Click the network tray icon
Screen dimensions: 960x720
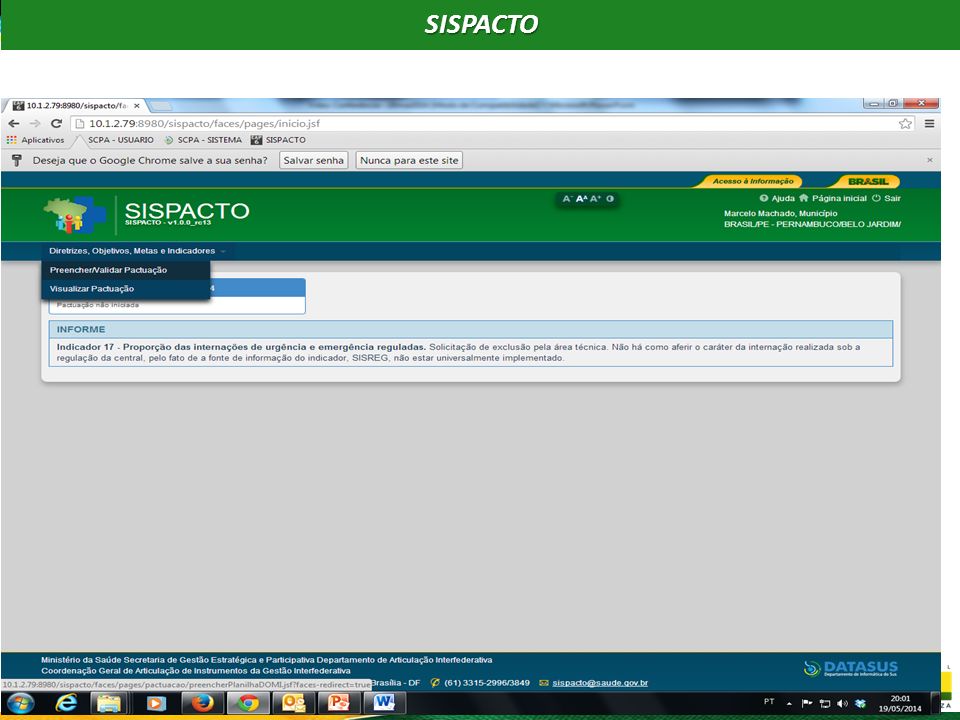(825, 704)
